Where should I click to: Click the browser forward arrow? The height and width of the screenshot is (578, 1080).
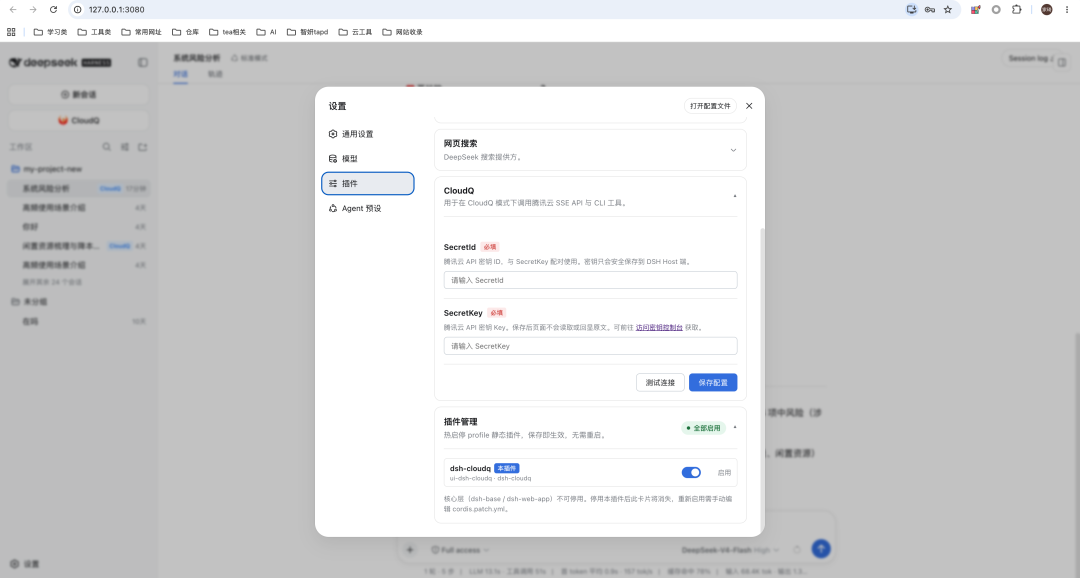(x=33, y=10)
